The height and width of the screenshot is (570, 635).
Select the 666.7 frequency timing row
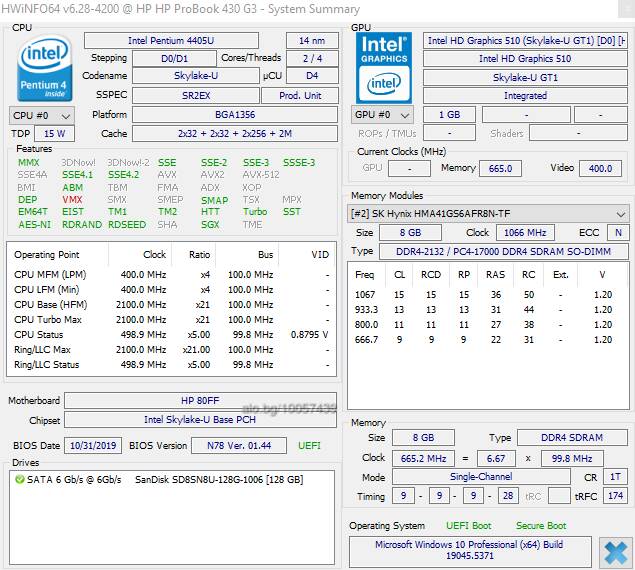click(488, 339)
